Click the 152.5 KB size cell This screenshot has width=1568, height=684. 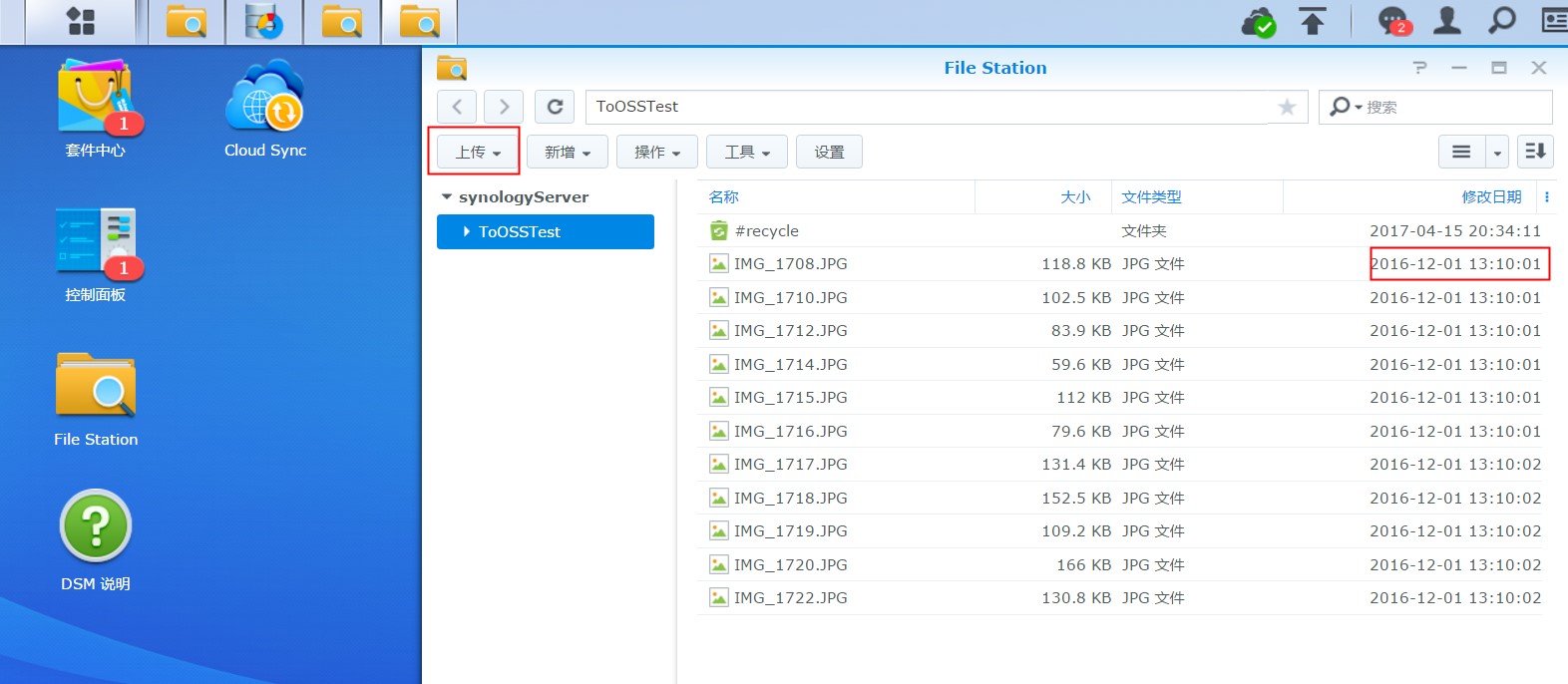tap(1076, 499)
